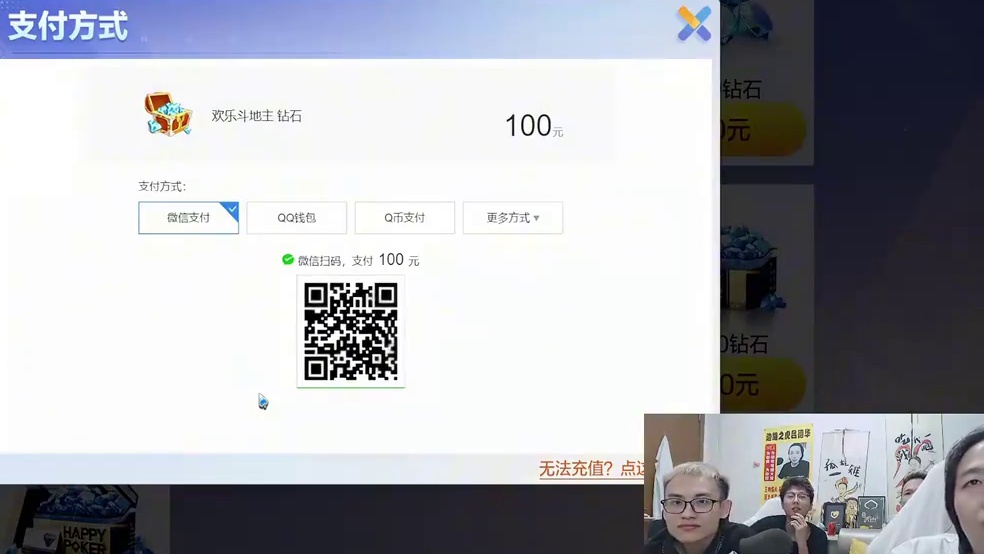Click the green WeChat logo icon
The height and width of the screenshot is (554, 984).
pyautogui.click(x=288, y=260)
